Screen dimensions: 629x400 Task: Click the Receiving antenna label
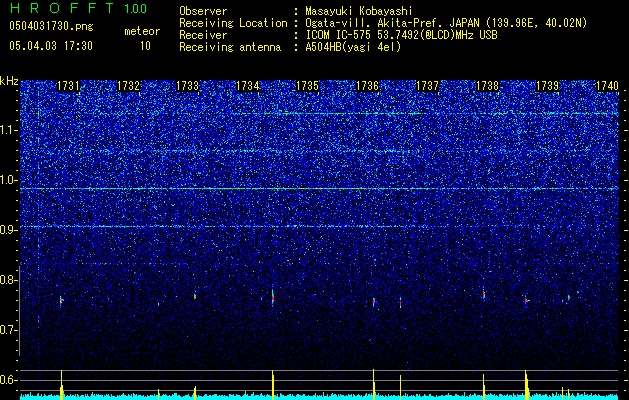tap(230, 47)
